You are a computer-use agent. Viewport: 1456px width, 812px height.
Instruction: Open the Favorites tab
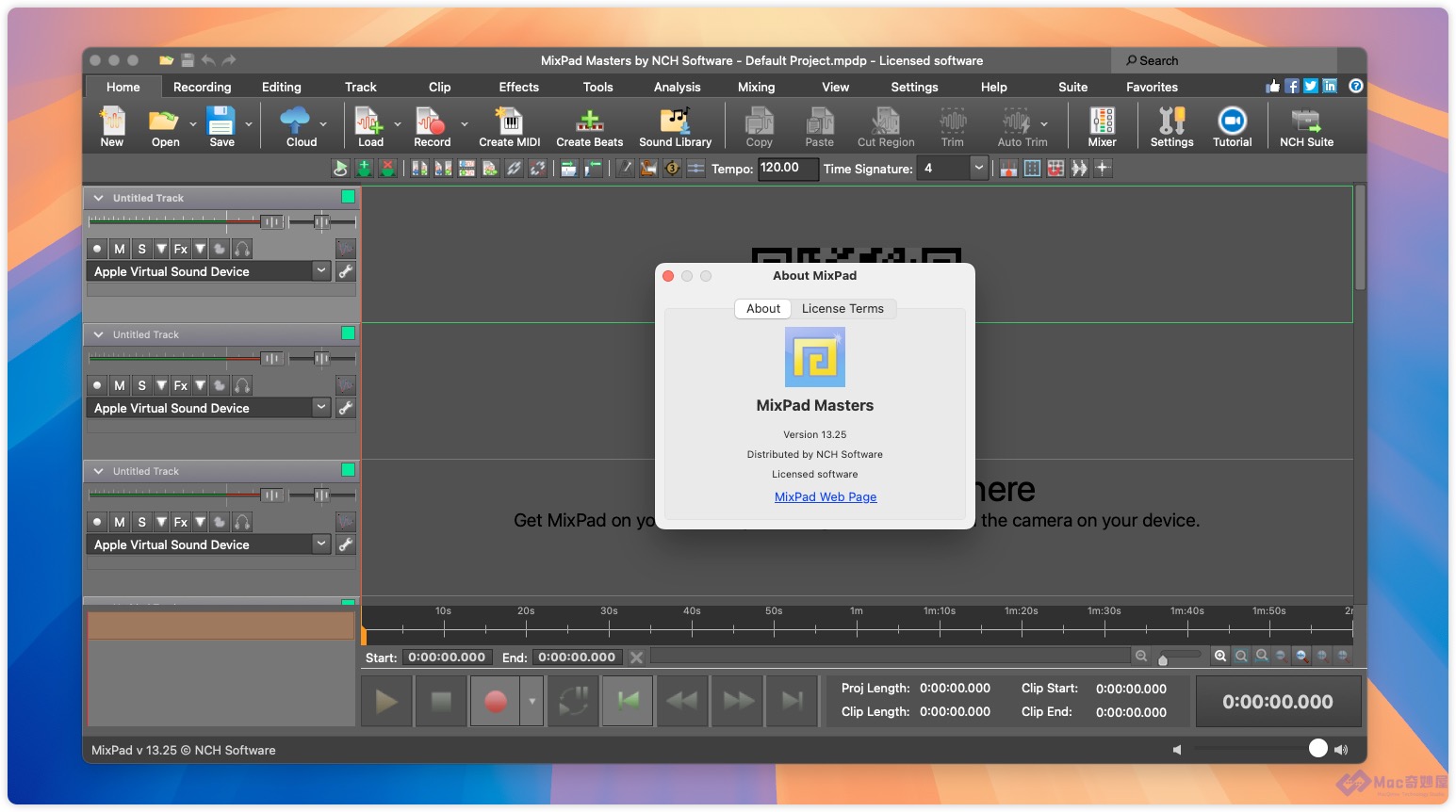tap(1152, 87)
